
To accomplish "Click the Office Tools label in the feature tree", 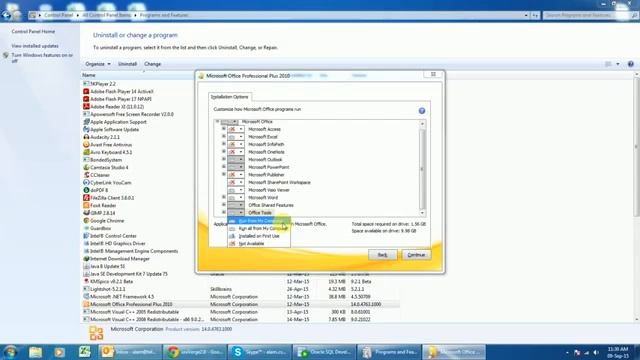I will click(260, 213).
